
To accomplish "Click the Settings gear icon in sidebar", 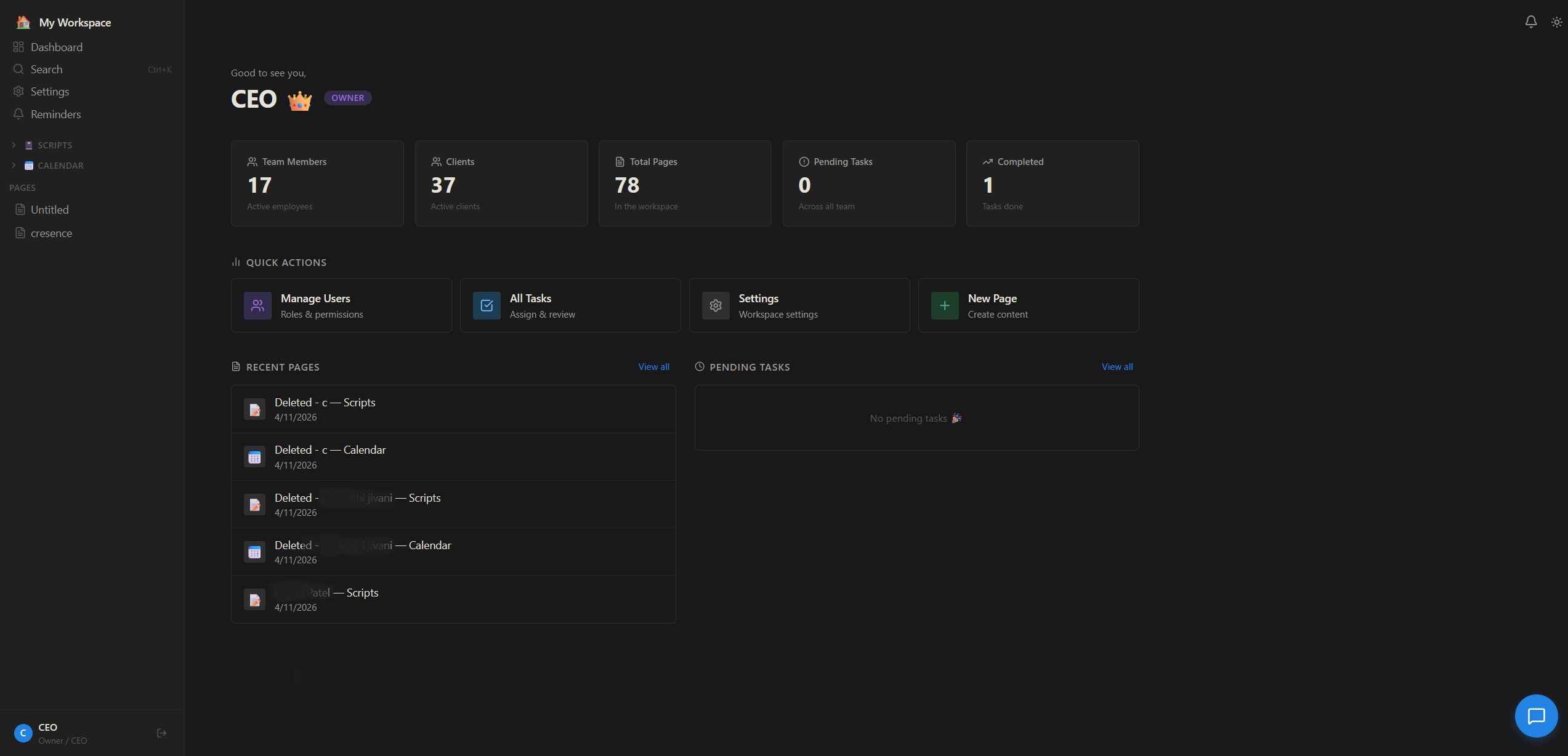I will tap(18, 91).
